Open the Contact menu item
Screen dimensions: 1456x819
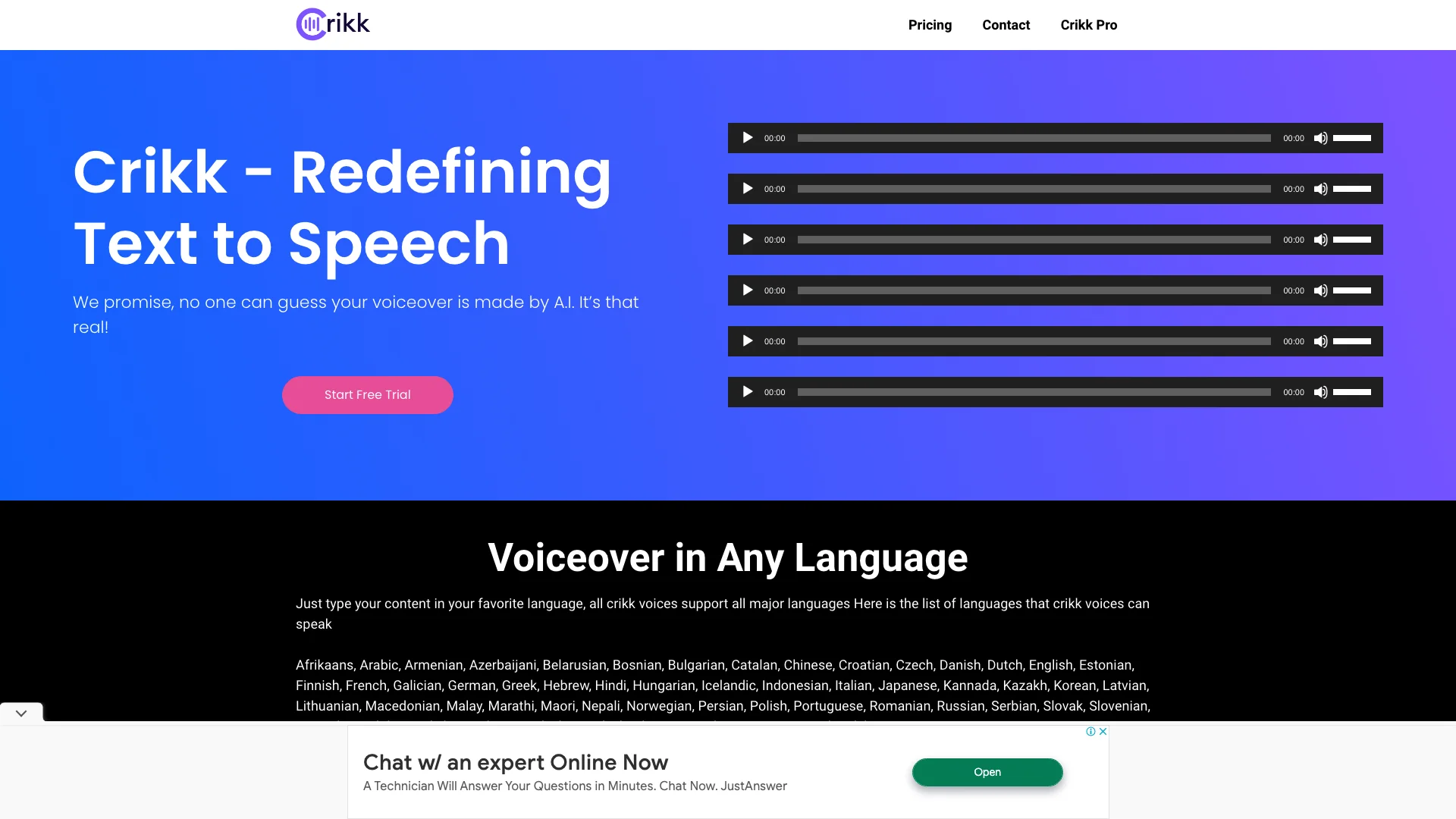click(1006, 24)
